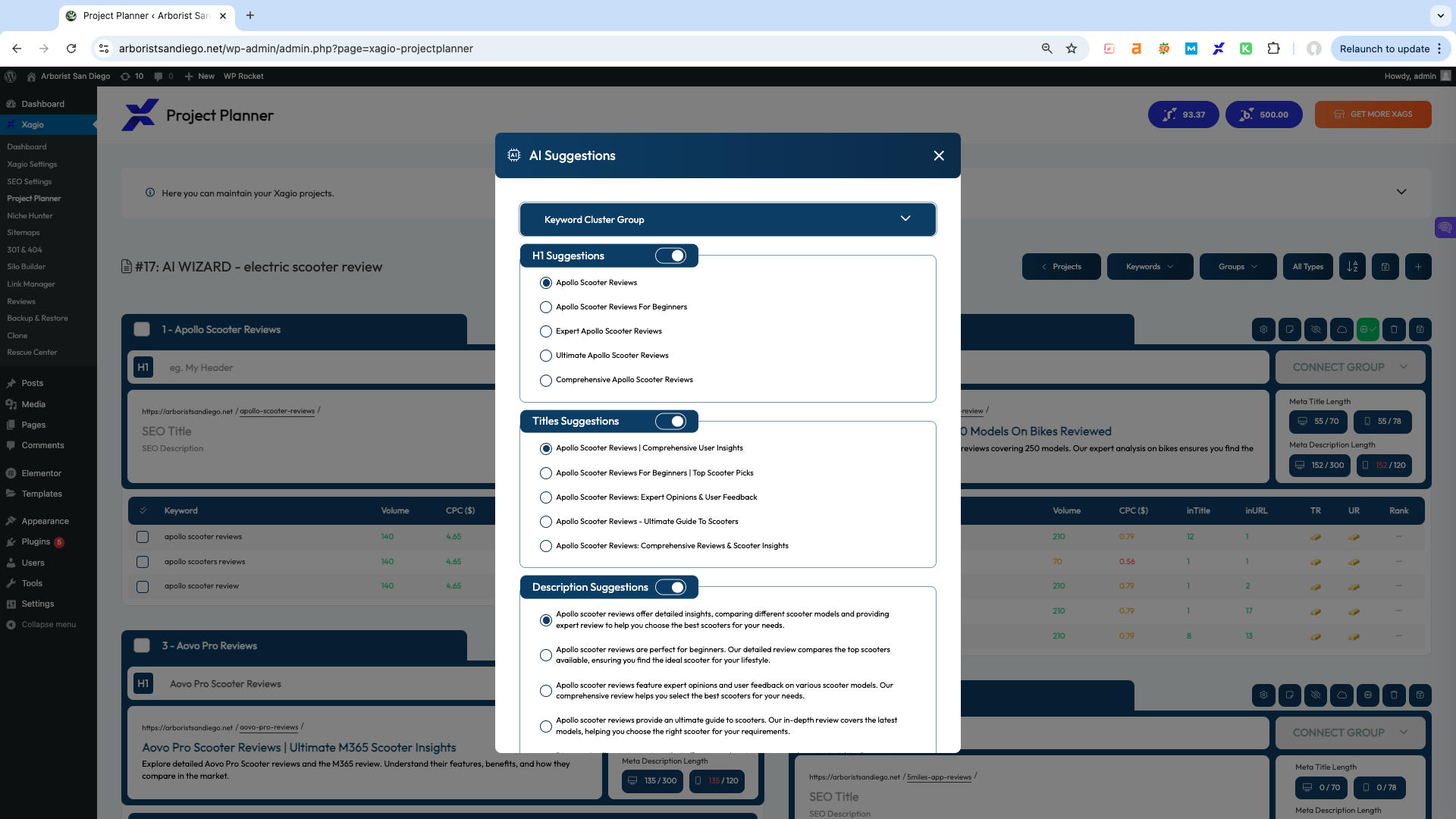1456x819 pixels.
Task: Choose title 'Apollo Scooter Reviews - Ultimate Guide To Scooters'
Action: pyautogui.click(x=545, y=522)
